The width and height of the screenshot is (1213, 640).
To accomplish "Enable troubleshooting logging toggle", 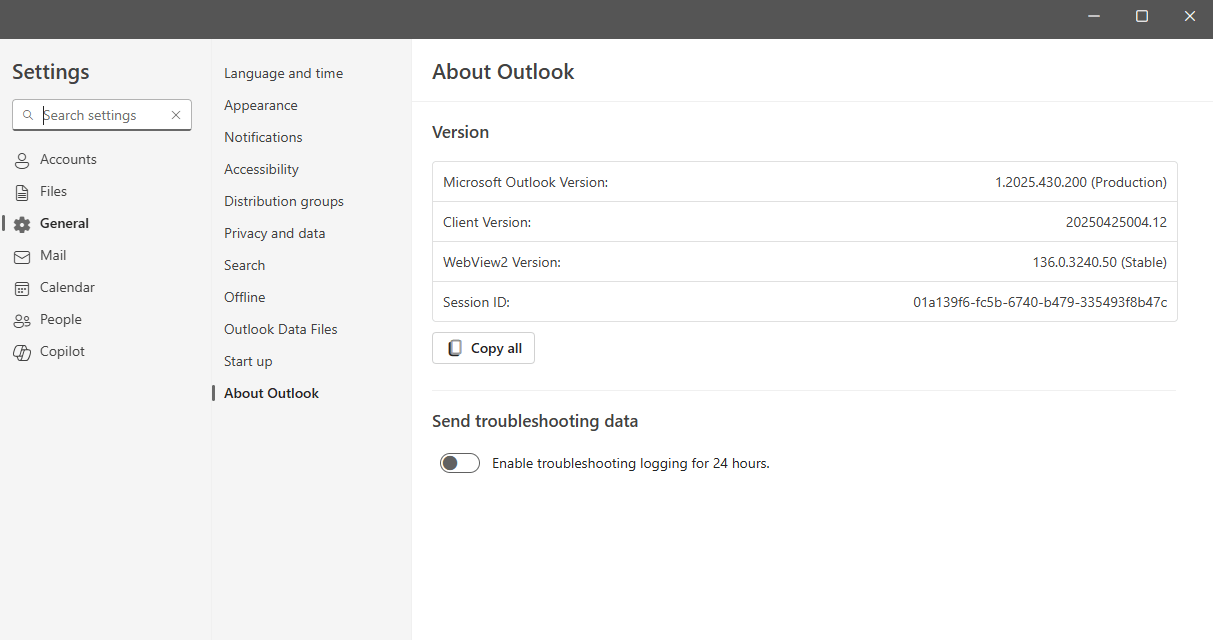I will [460, 463].
